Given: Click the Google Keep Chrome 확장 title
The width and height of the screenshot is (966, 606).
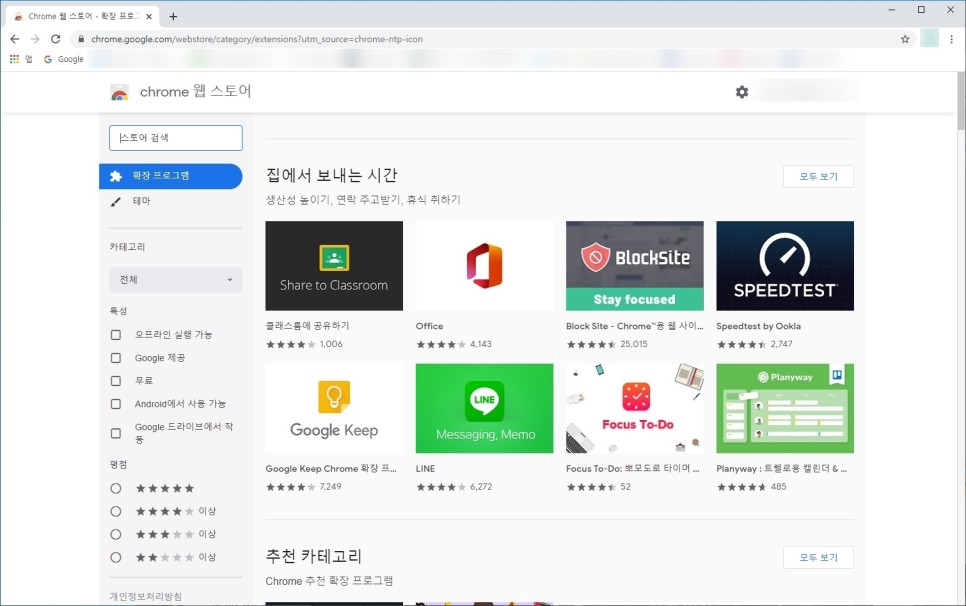Looking at the screenshot, I should (x=331, y=469).
